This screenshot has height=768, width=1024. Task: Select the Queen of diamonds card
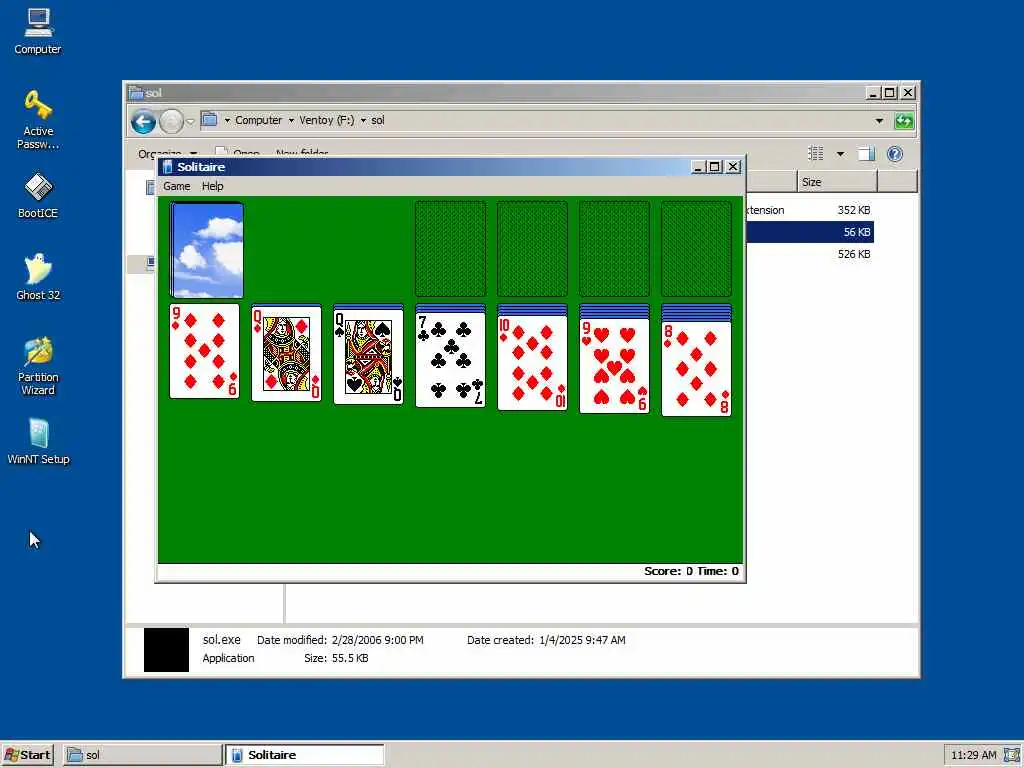287,353
